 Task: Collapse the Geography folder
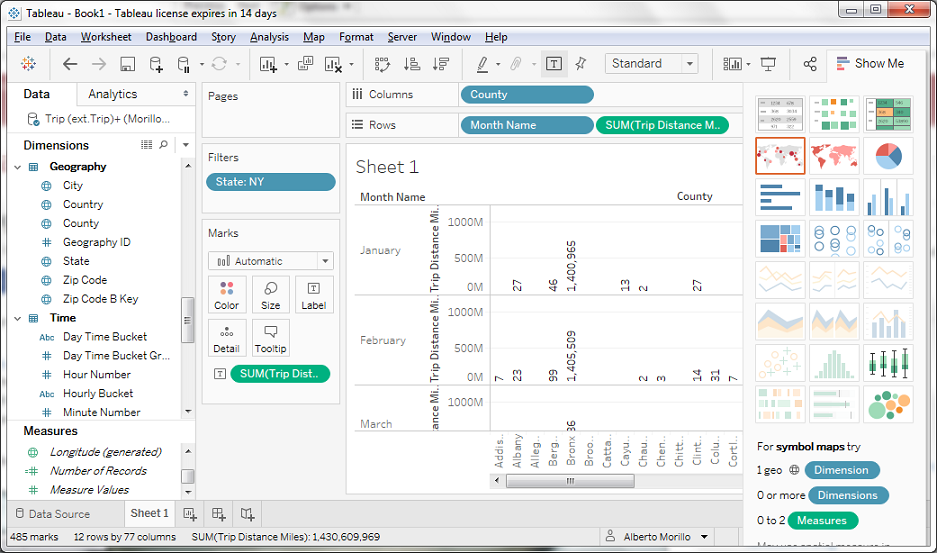[17, 167]
